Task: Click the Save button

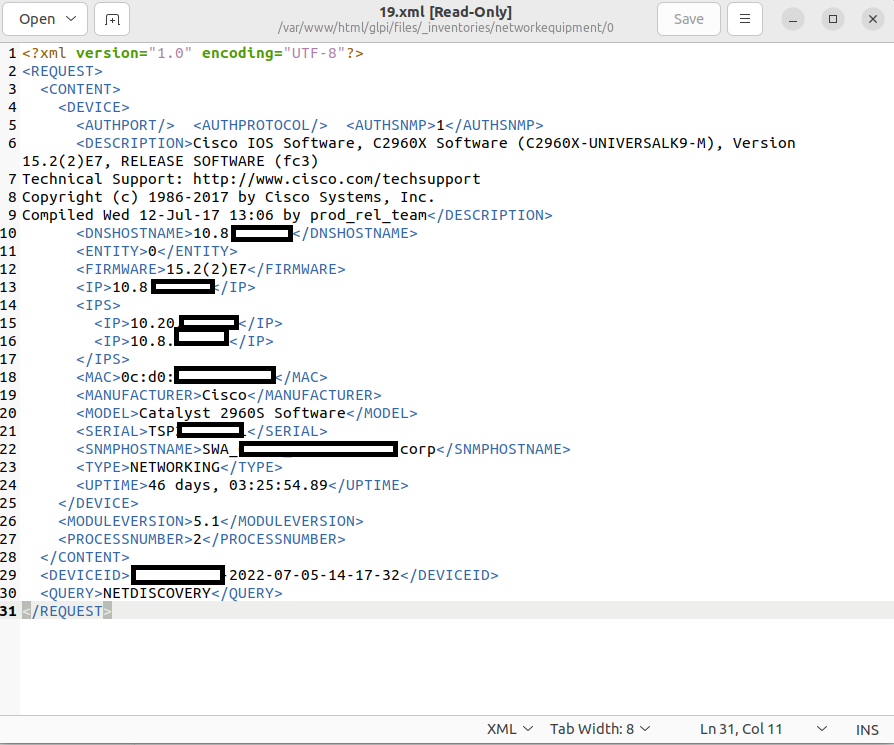Action: (x=688, y=19)
